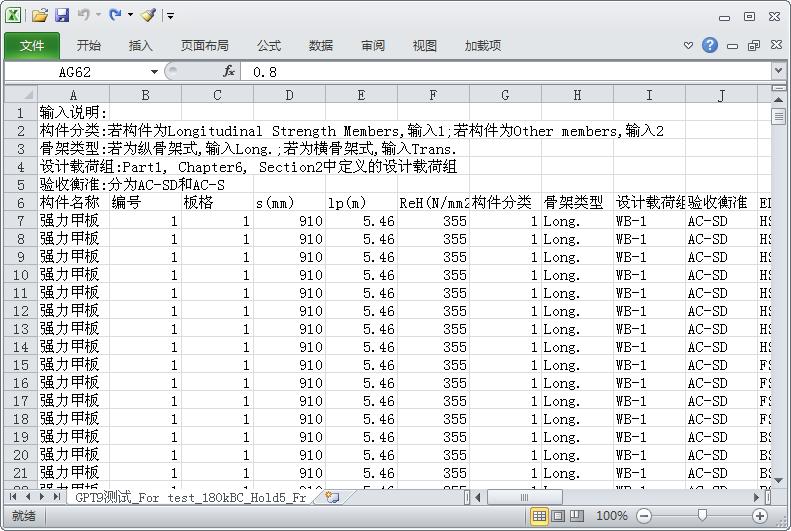Image resolution: width=791 pixels, height=531 pixels.
Task: Click the Open folder icon in quick access toolbar
Action: [x=39, y=16]
